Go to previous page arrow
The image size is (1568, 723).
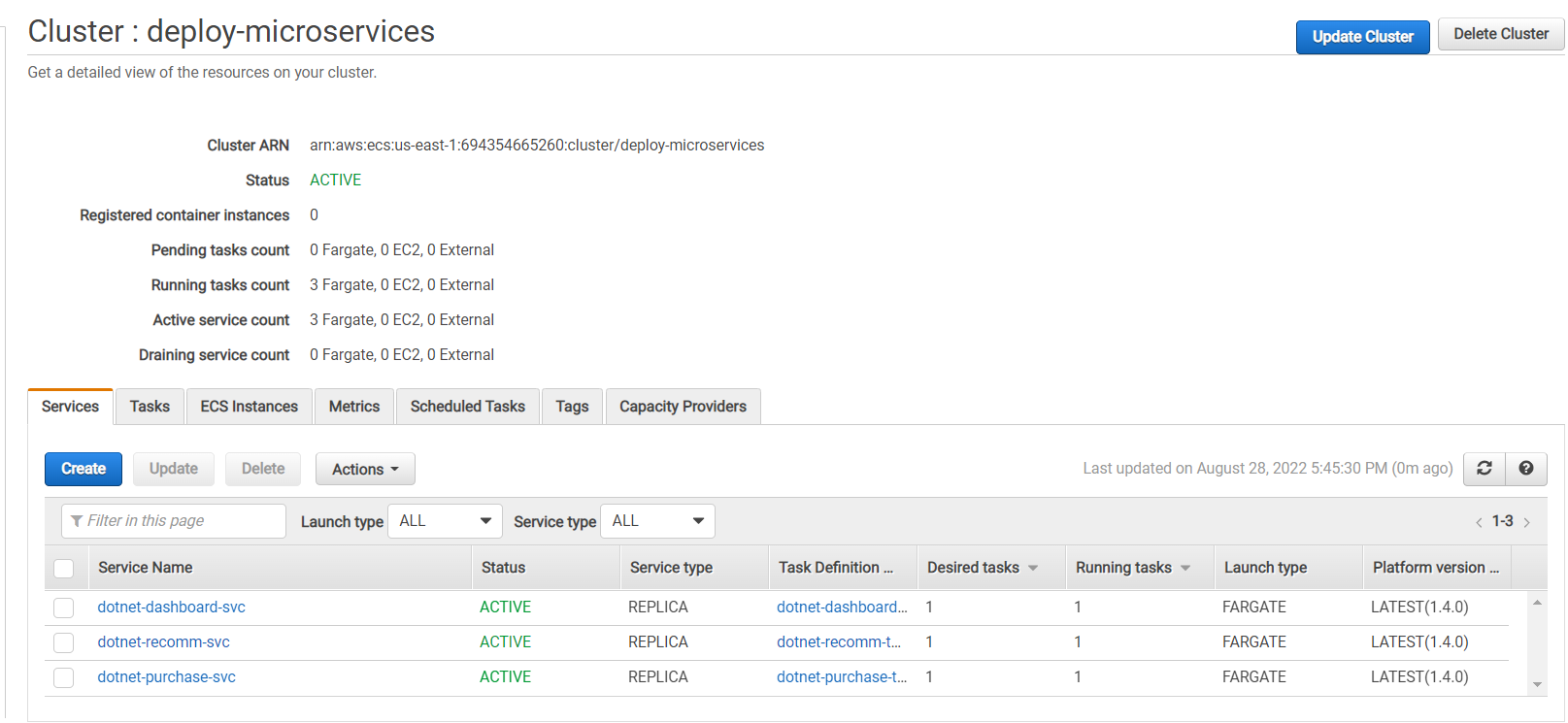1478,522
